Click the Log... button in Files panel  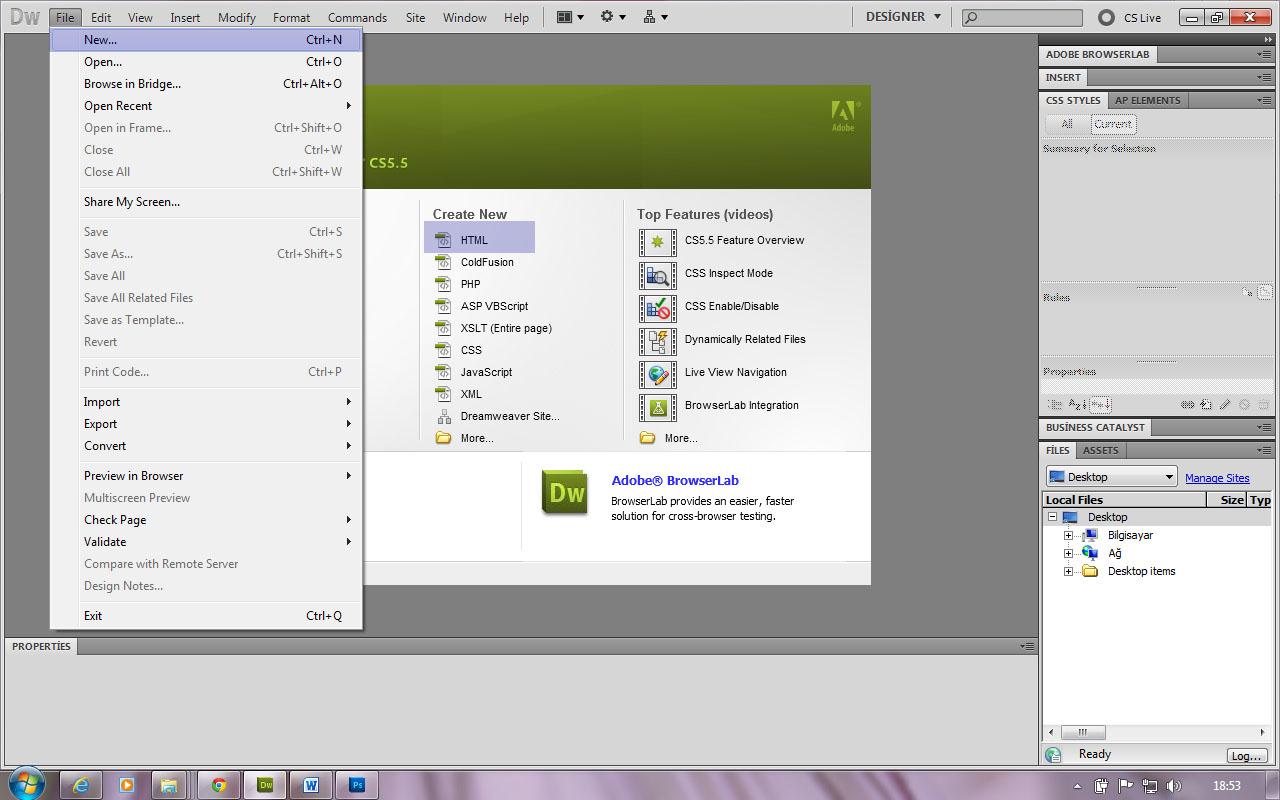click(1246, 756)
